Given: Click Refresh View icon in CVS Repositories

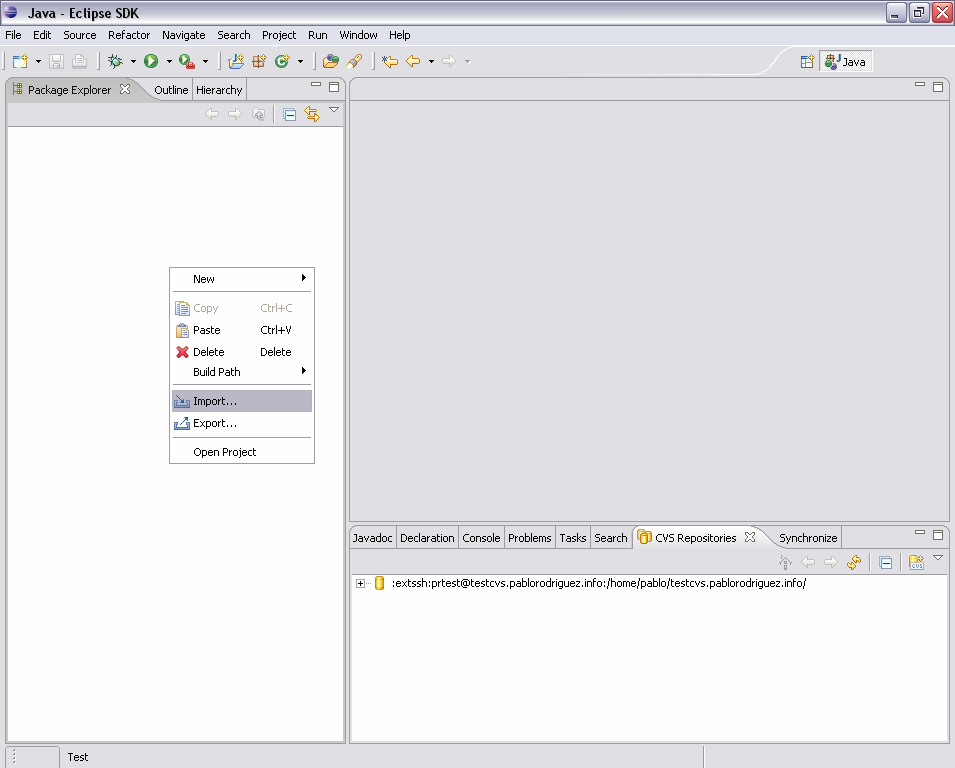Looking at the screenshot, I should 853,563.
